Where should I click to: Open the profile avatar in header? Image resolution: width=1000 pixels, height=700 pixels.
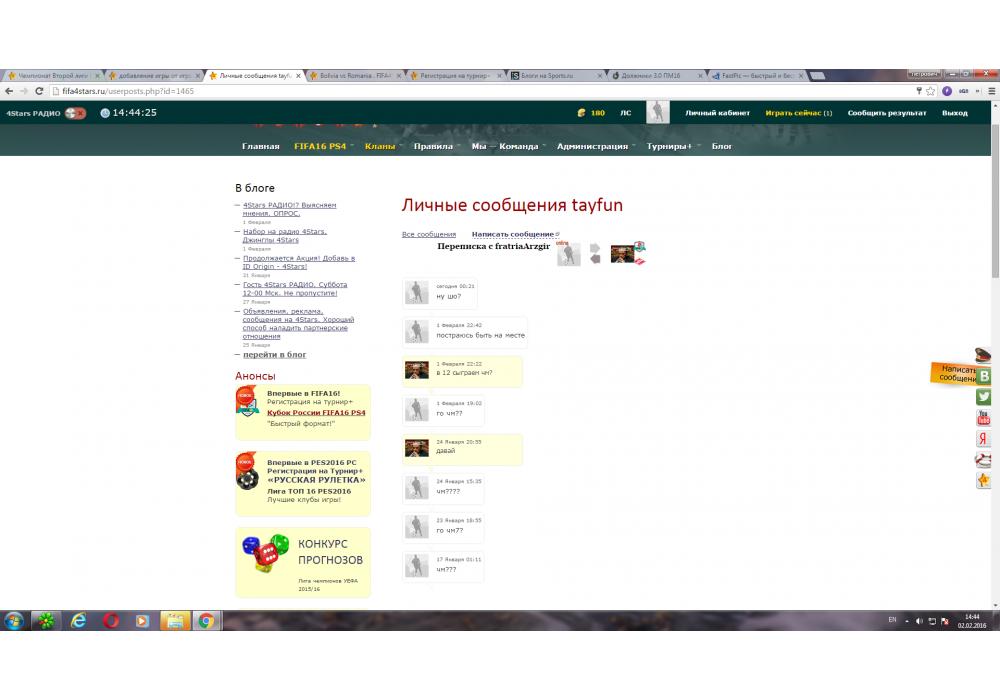pyautogui.click(x=657, y=112)
